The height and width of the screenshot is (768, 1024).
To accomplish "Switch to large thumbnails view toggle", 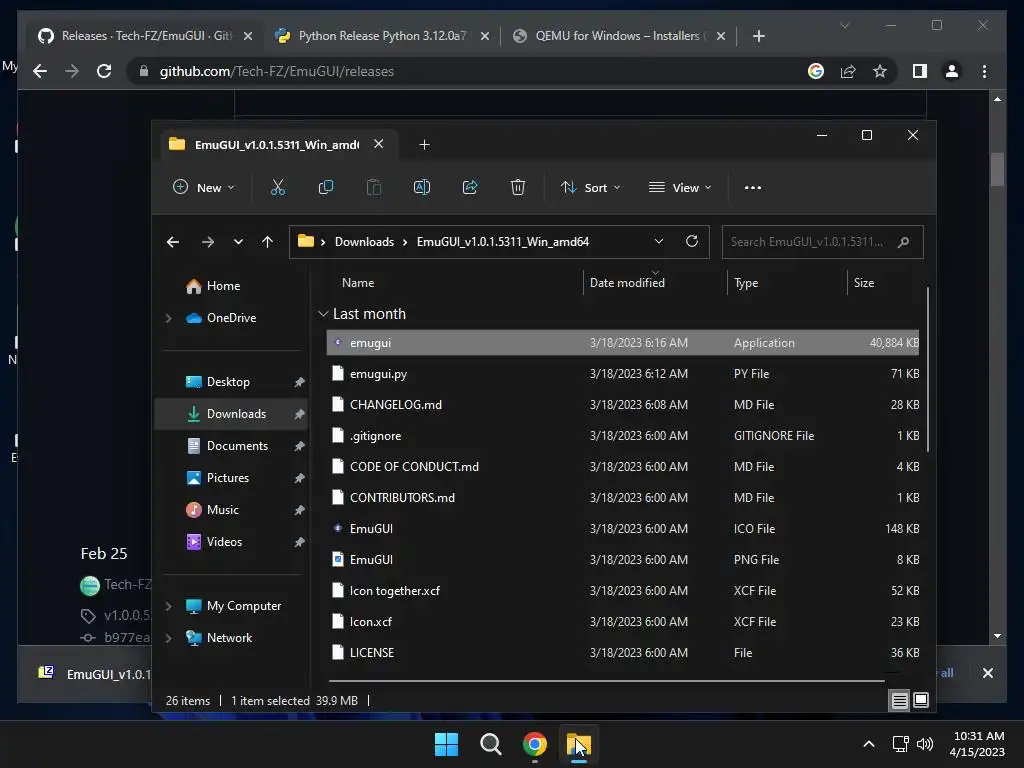I will pos(921,701).
